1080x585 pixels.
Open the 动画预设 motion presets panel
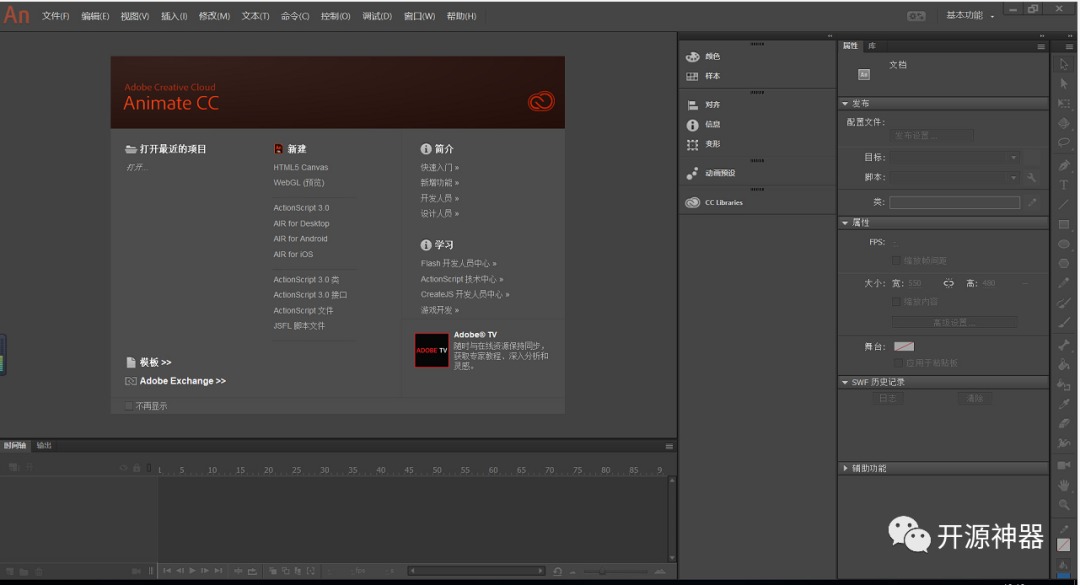711,173
